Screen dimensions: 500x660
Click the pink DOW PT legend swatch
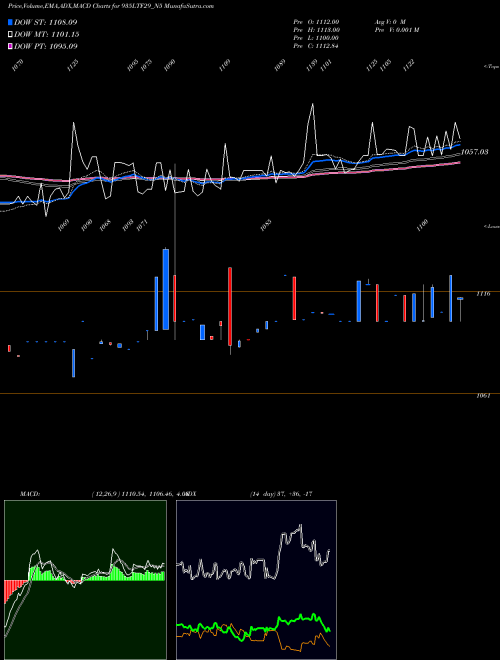10,46
